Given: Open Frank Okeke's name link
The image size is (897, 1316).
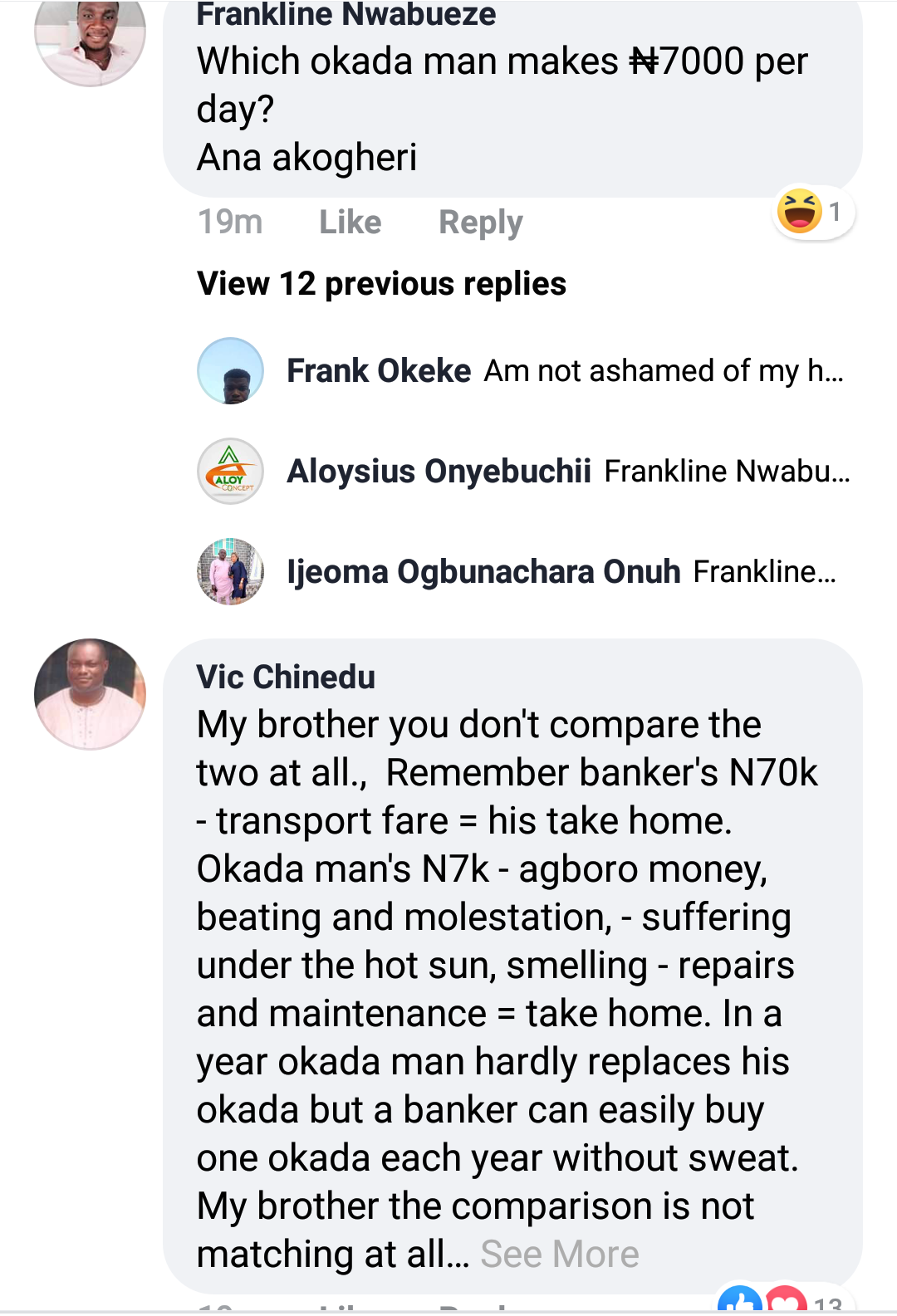Looking at the screenshot, I should [379, 371].
